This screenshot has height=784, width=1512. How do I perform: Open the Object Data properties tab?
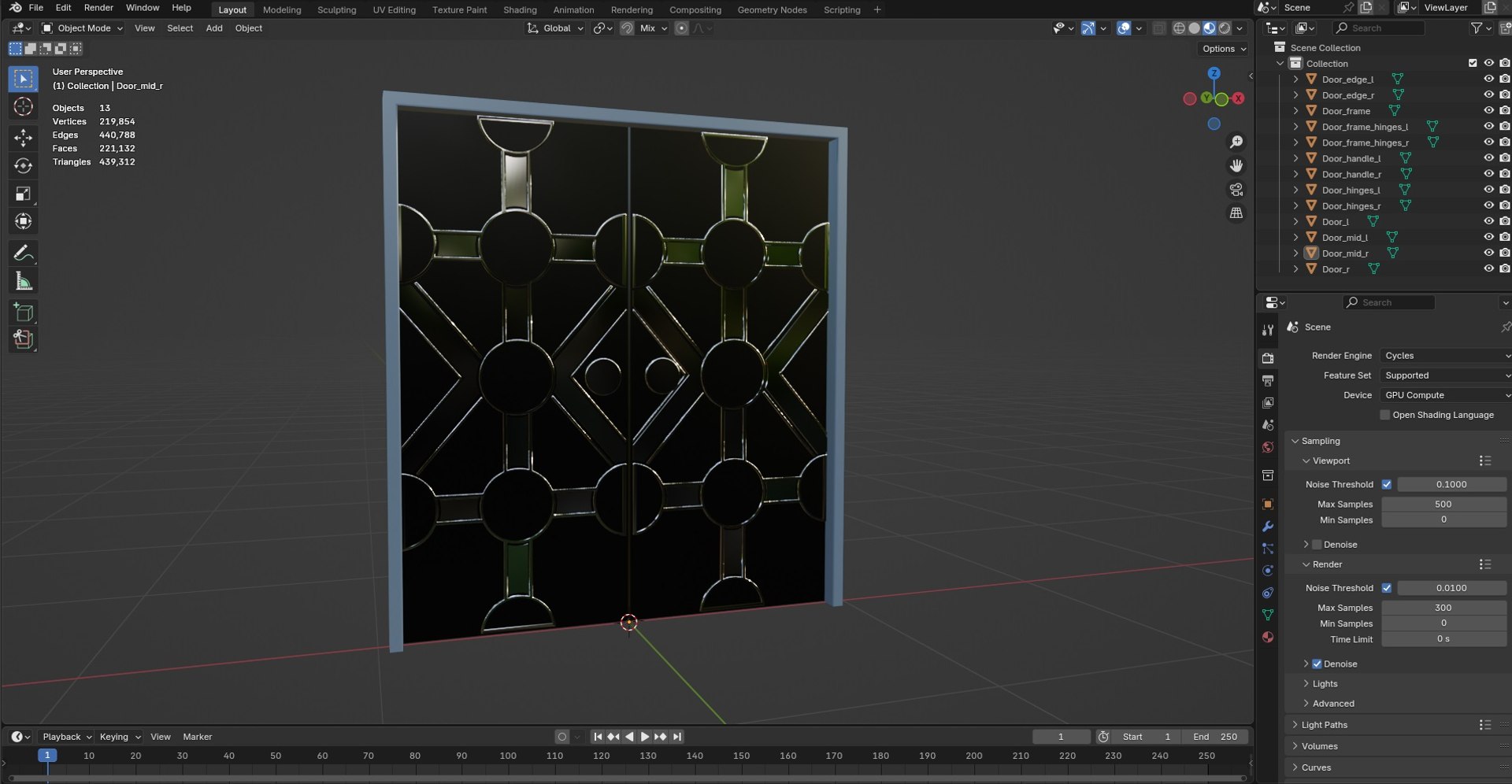click(1267, 615)
